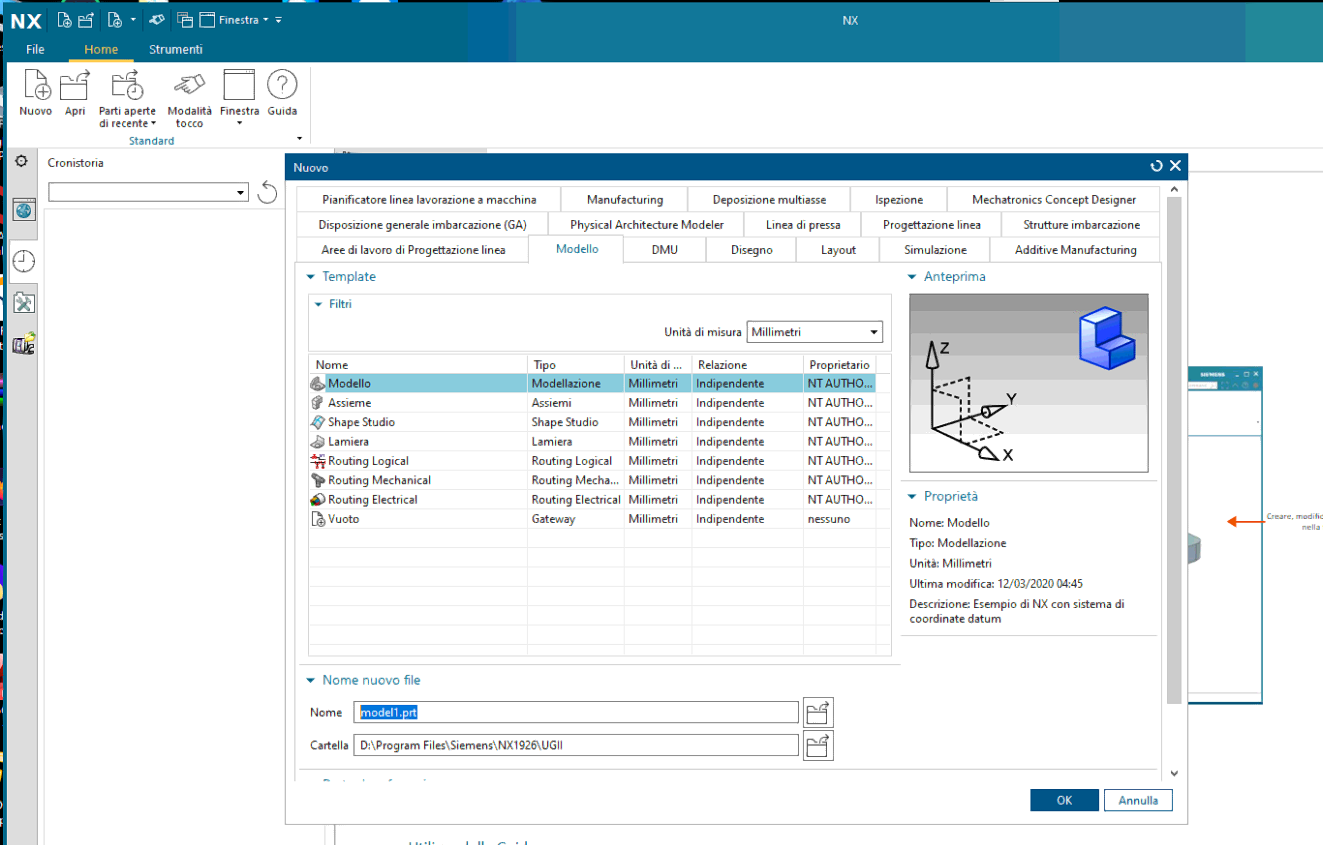Open the web browser tab in the resource bar
This screenshot has height=845, width=1323.
pos(24,210)
